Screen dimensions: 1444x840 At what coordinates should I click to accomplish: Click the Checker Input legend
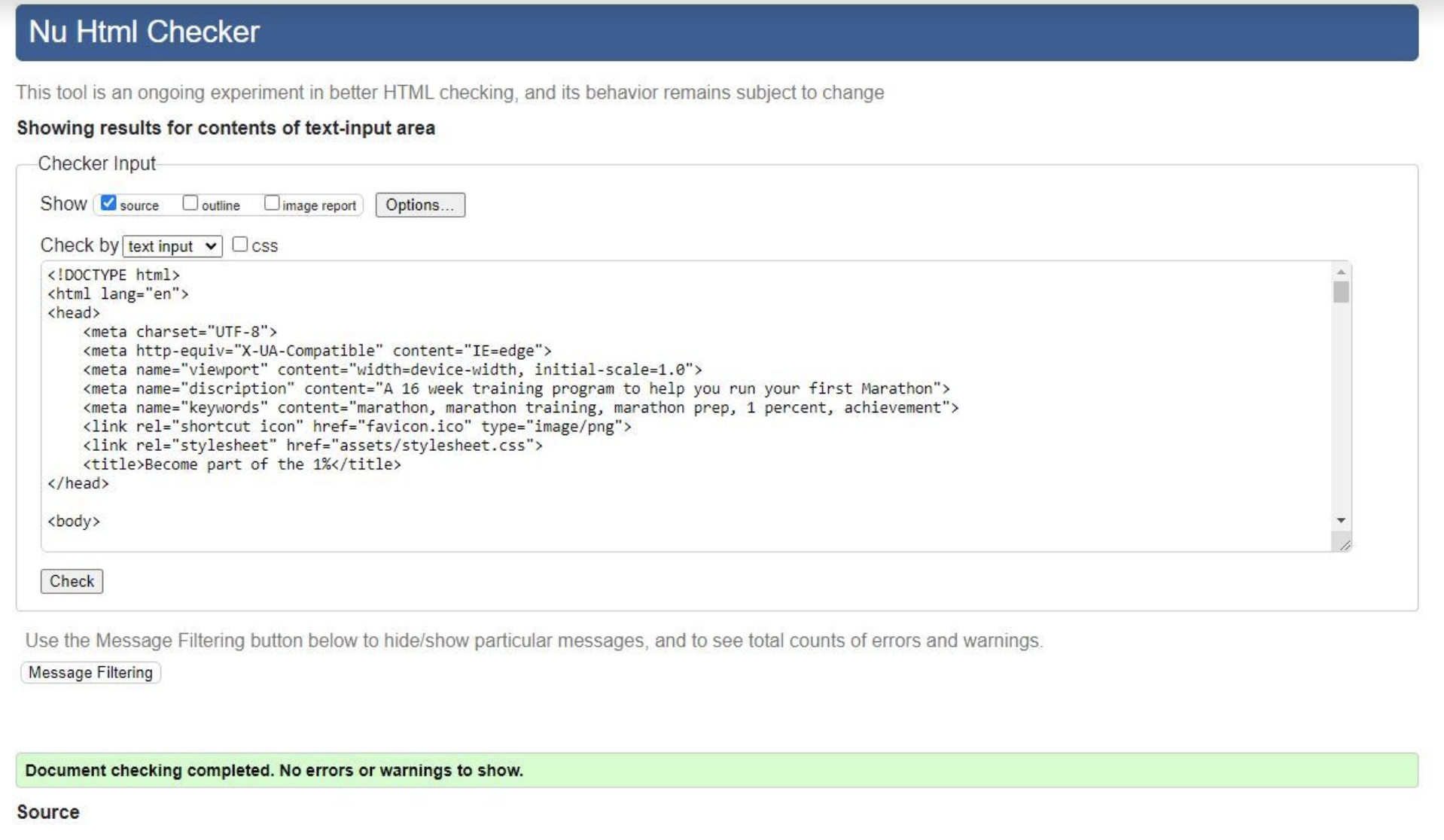96,163
